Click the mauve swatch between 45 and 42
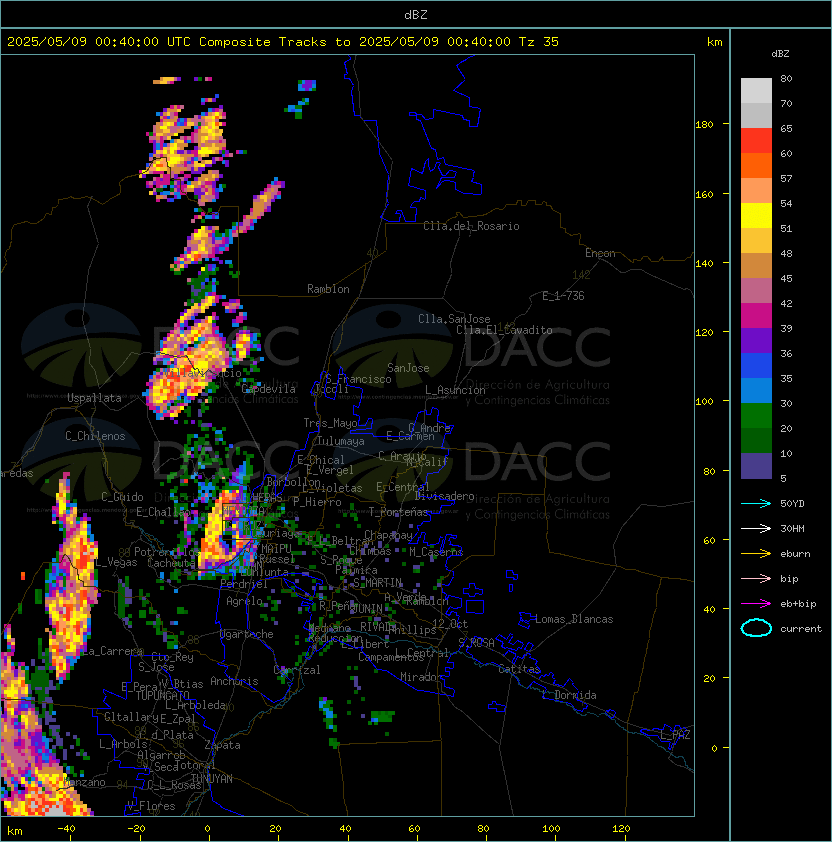This screenshot has height=842, width=832. [756, 291]
